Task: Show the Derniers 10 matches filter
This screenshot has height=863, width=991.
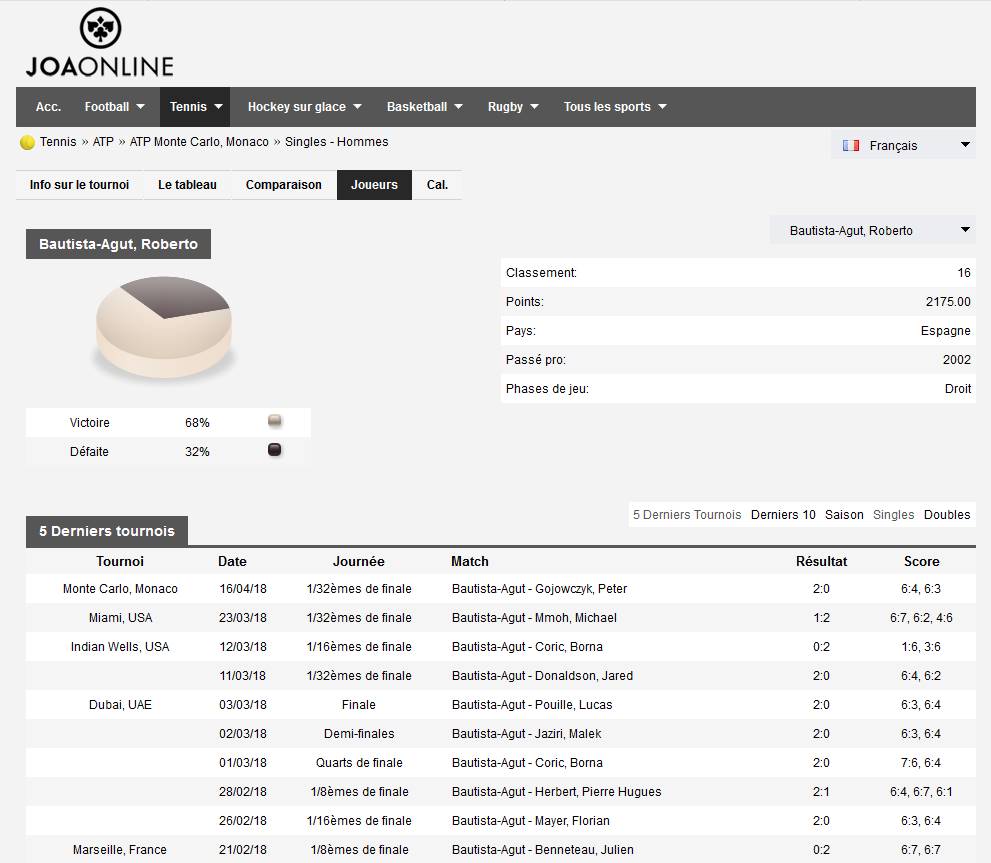Action: (x=783, y=515)
